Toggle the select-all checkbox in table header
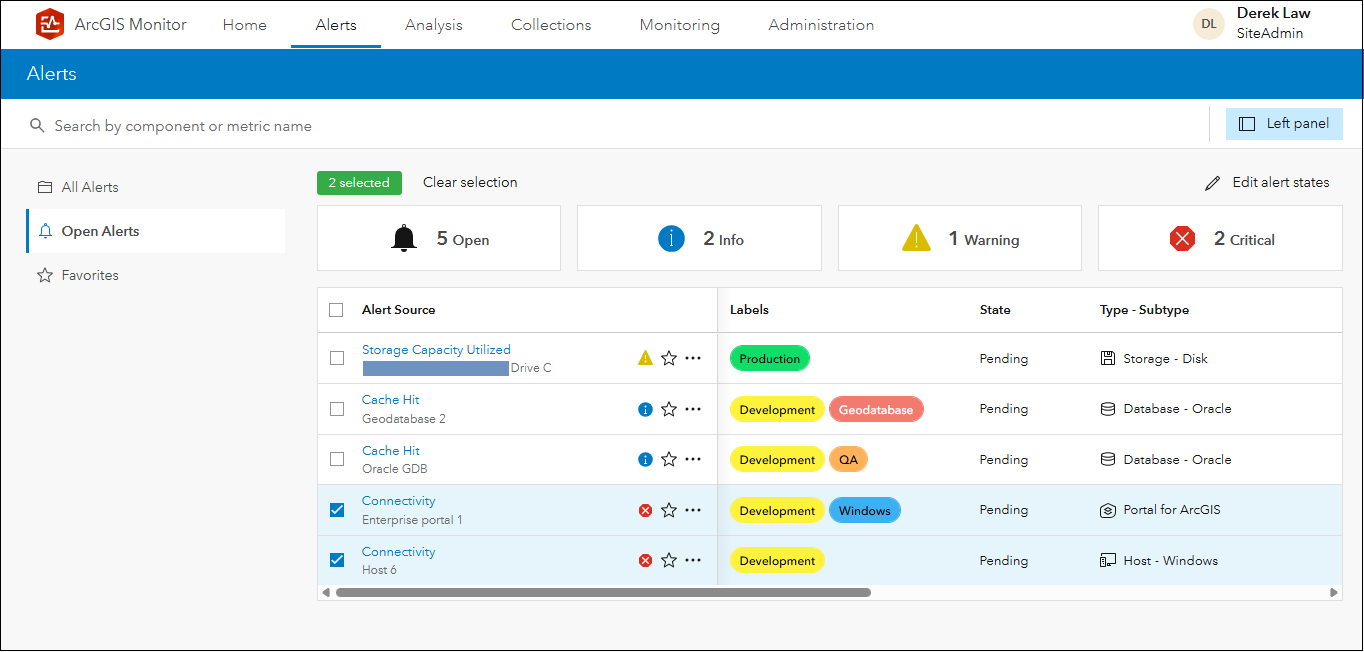This screenshot has height=652, width=1364. [x=337, y=310]
